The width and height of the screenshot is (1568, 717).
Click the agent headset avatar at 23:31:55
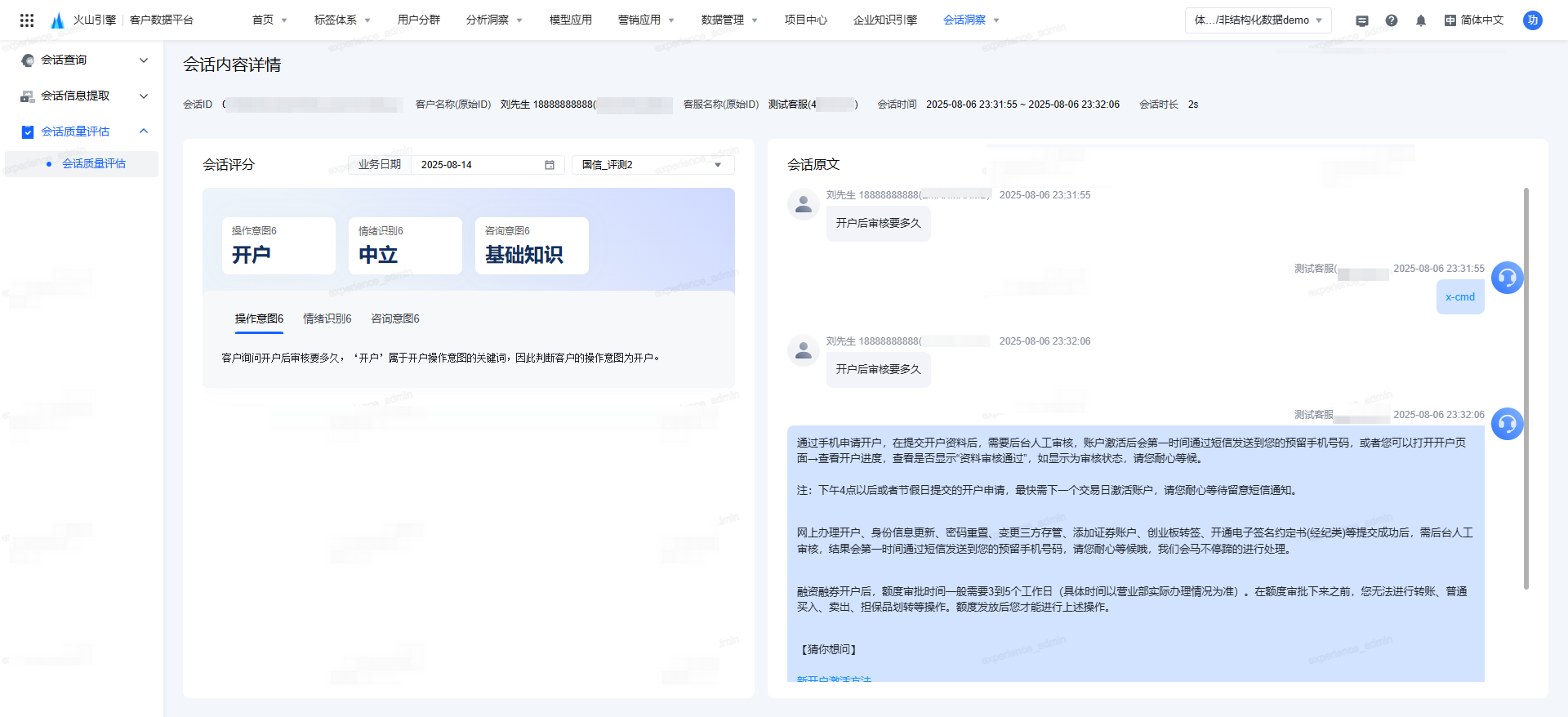[x=1508, y=278]
